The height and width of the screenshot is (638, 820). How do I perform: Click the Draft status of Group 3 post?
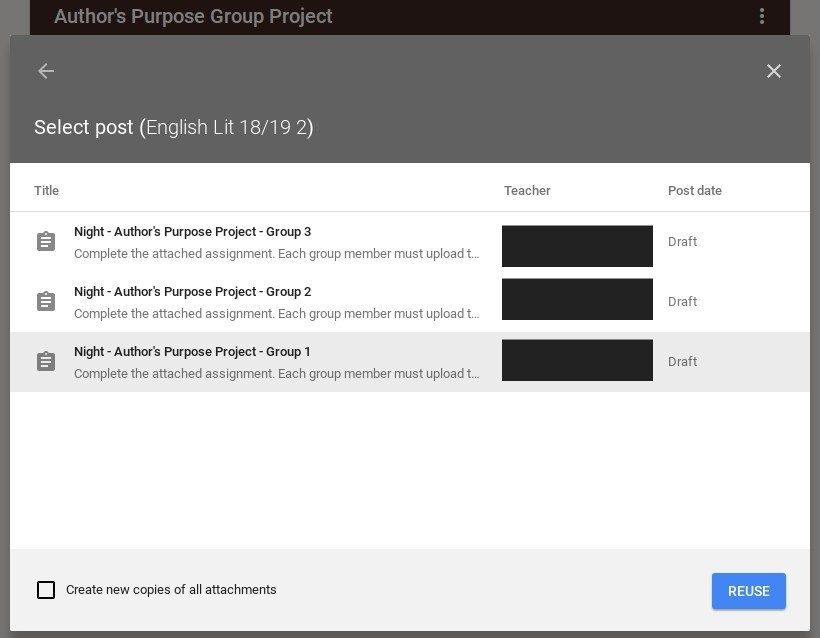(682, 242)
